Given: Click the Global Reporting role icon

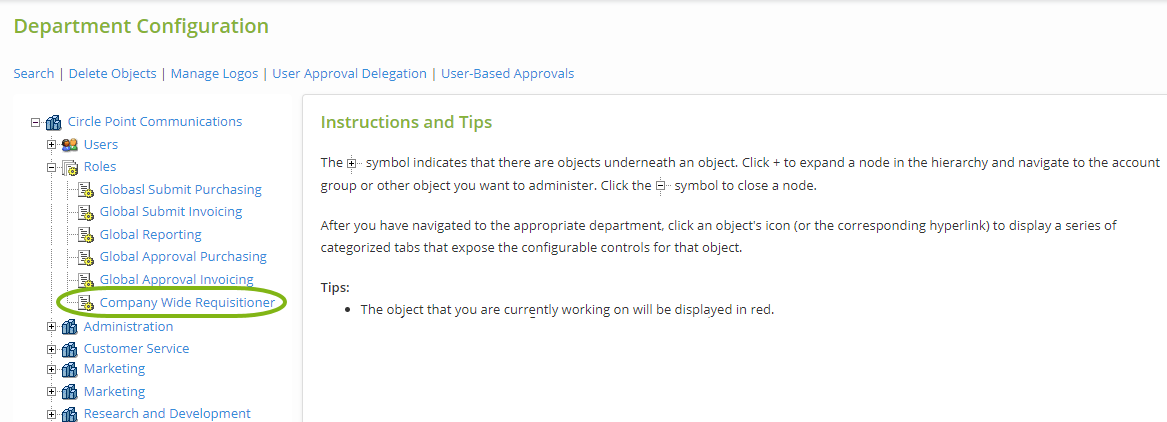Looking at the screenshot, I should (86, 235).
